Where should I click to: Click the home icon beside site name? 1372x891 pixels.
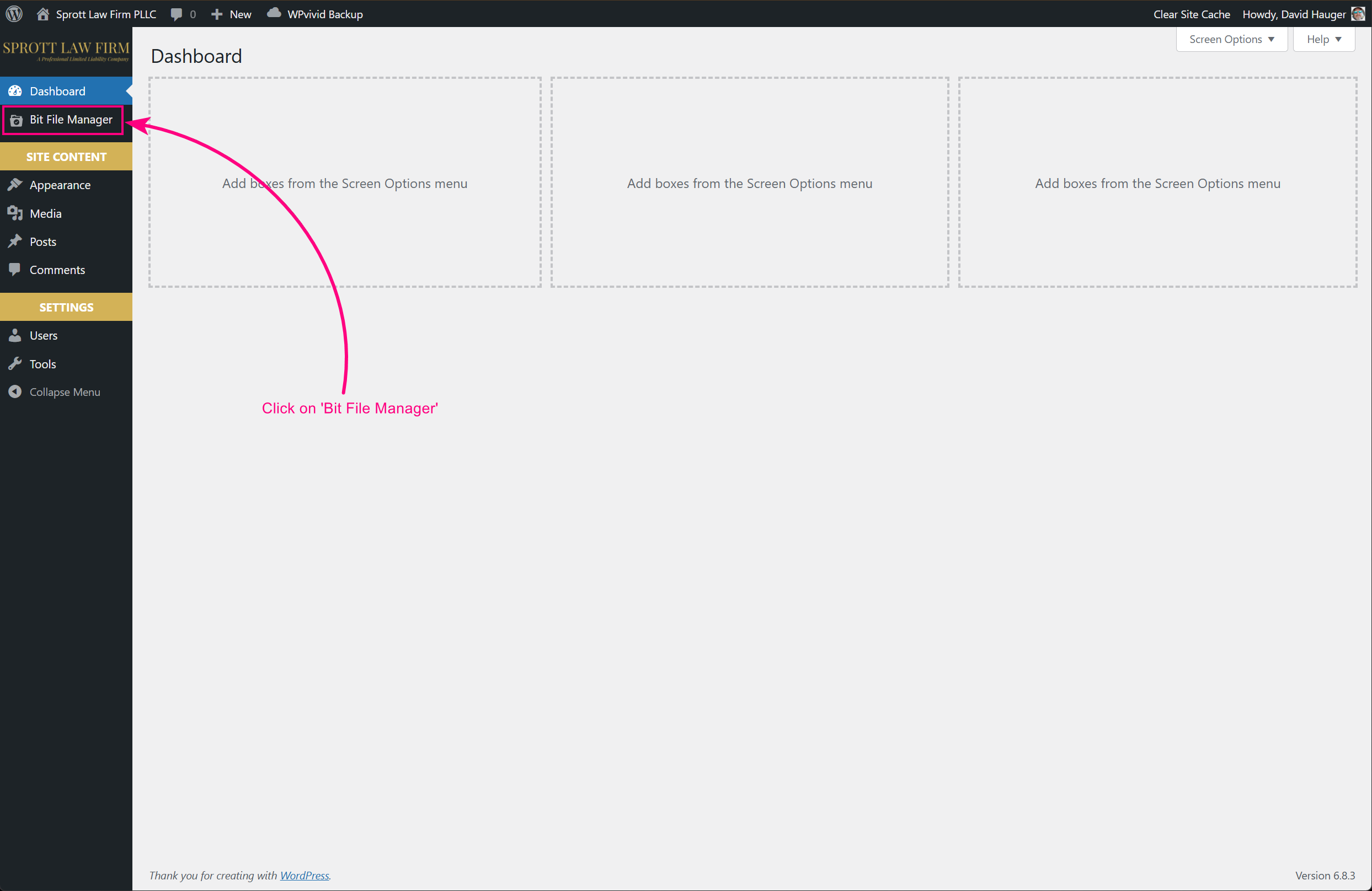coord(42,14)
